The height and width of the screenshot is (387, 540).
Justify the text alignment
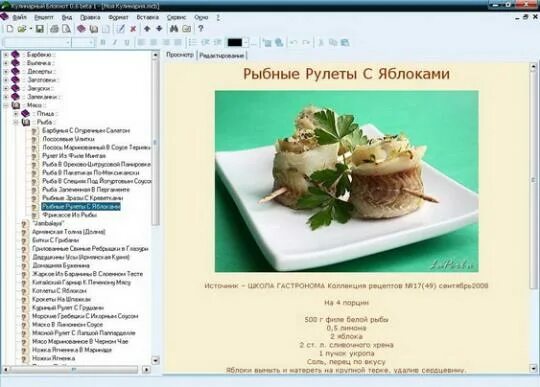pos(178,42)
